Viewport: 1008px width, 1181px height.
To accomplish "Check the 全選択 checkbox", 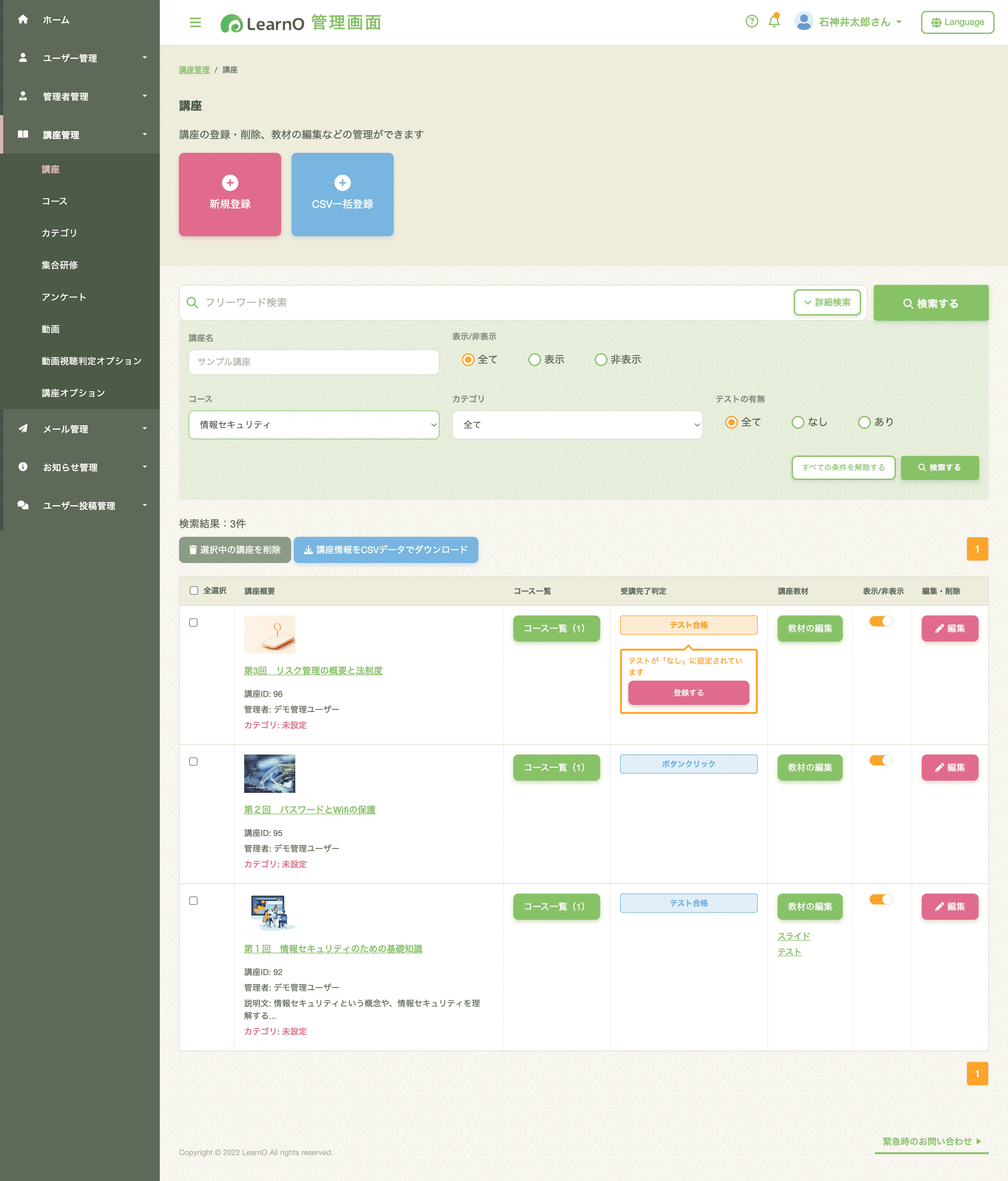I will coord(194,590).
